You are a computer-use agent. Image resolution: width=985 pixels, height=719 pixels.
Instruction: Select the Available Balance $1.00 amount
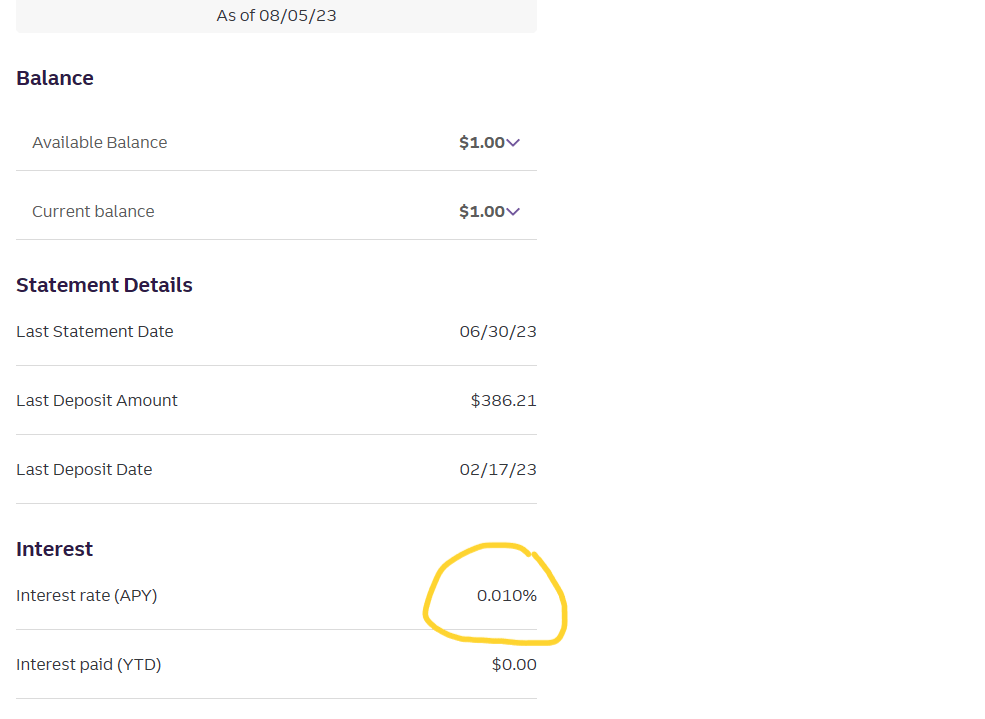tap(481, 143)
